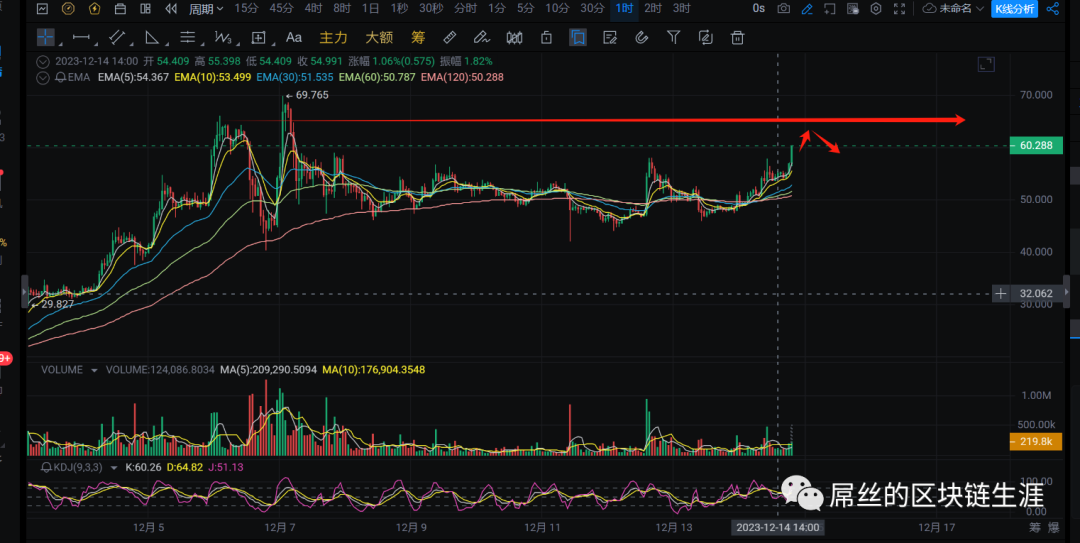Click the paperclip attachment icon
Image resolution: width=1080 pixels, height=543 pixels.
click(641, 37)
